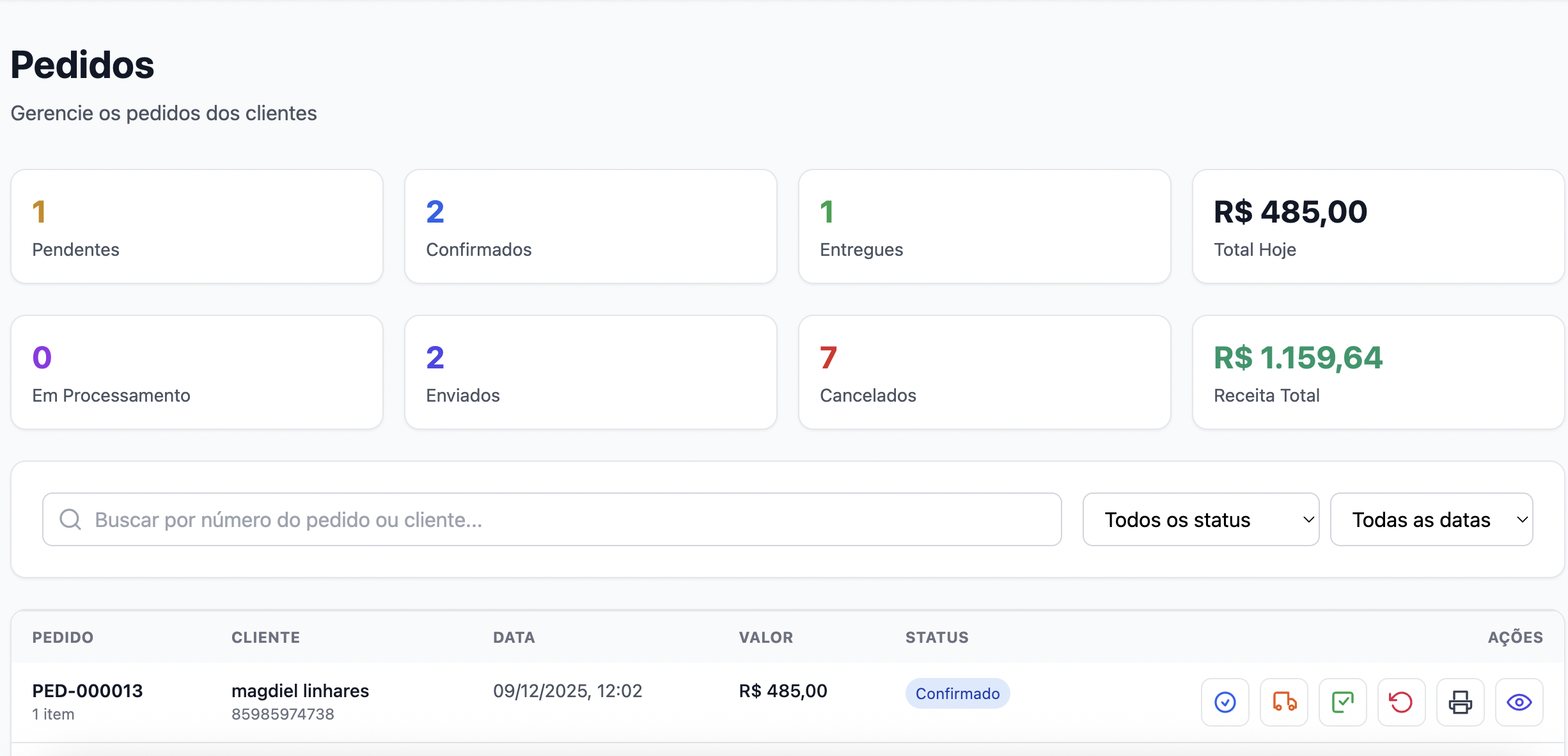Screen dimensions: 1568x756
Task: Click the Total Hoje card
Action: tap(1379, 226)
